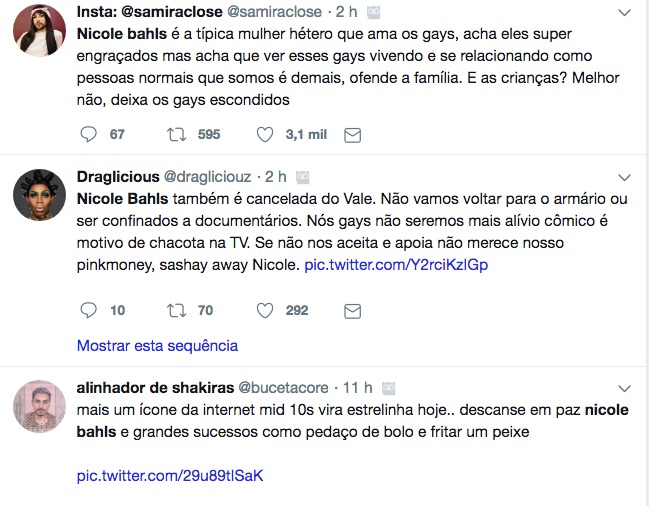This screenshot has height=506, width=649.
Task: Send samiraclose tweet via direct message
Action: click(x=352, y=135)
